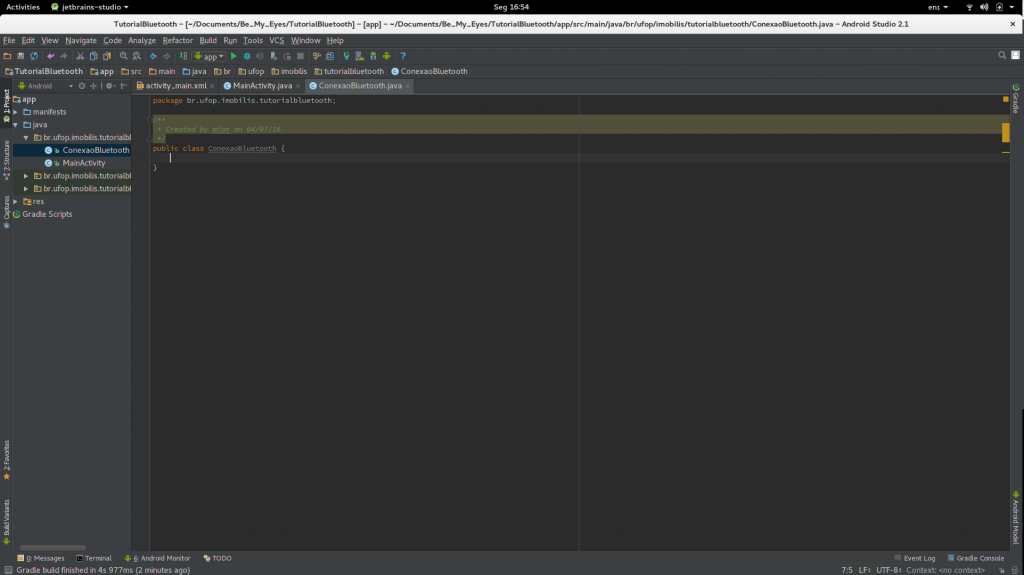
Task: Toggle the Captures side panel
Action: pos(7,212)
